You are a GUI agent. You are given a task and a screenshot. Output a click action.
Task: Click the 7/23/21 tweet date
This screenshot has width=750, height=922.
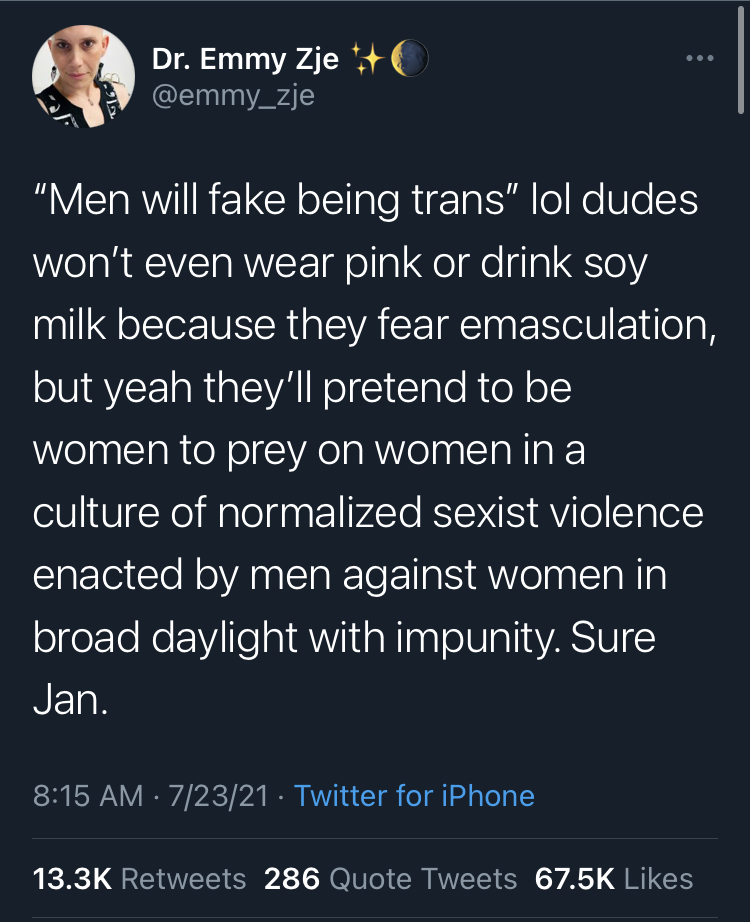pos(218,795)
